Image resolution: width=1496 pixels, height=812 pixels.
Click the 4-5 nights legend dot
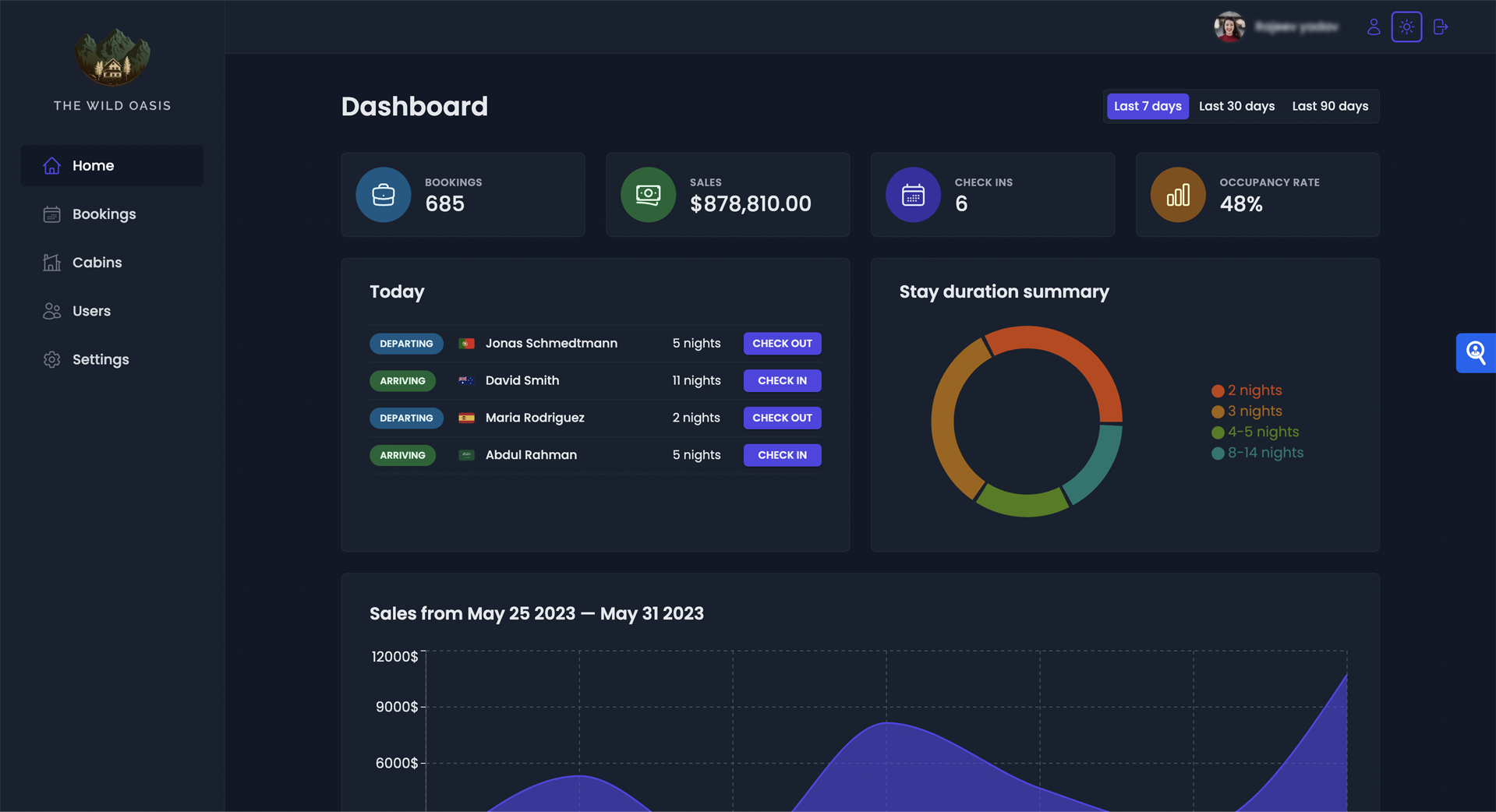pos(1218,432)
